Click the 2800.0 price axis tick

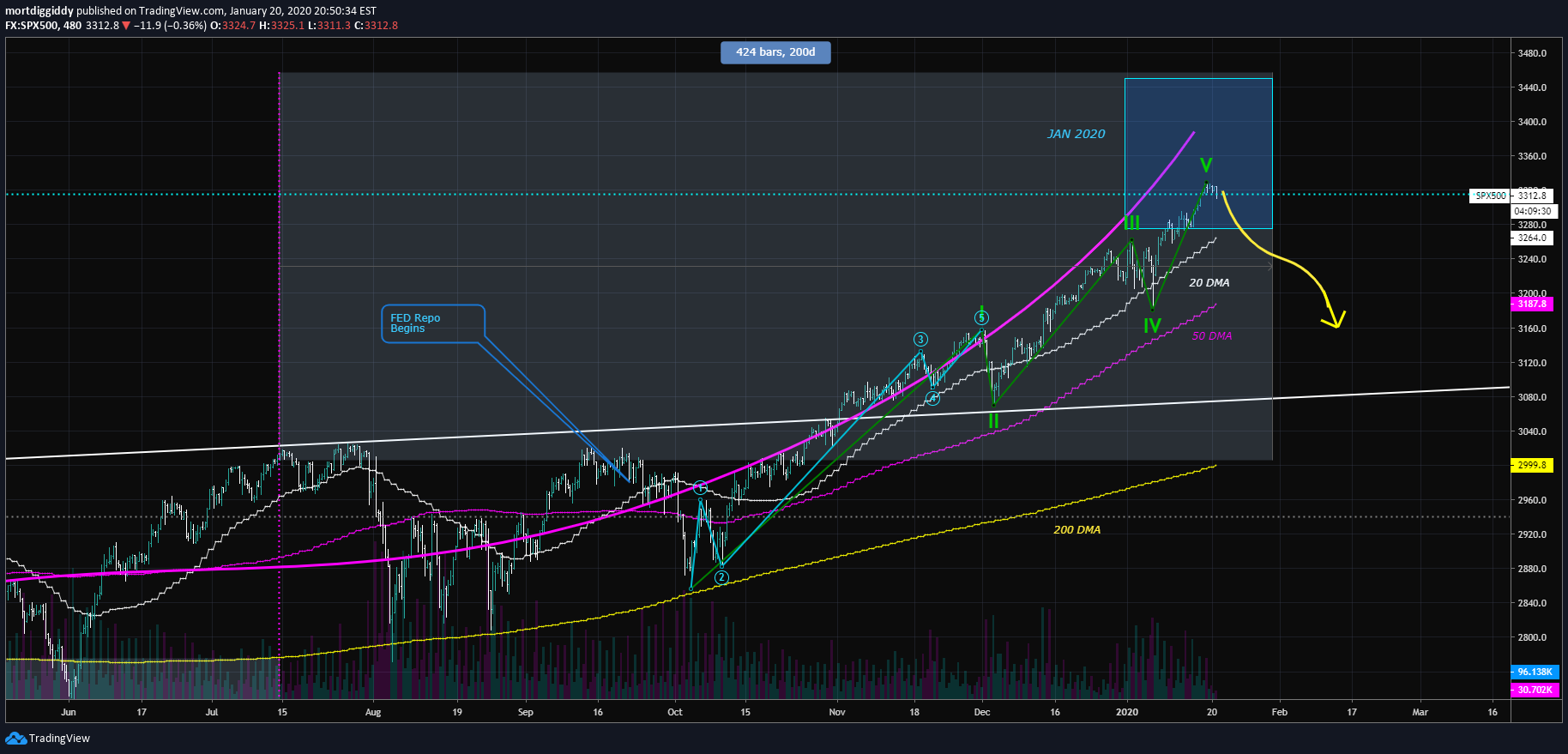pyautogui.click(x=1532, y=637)
